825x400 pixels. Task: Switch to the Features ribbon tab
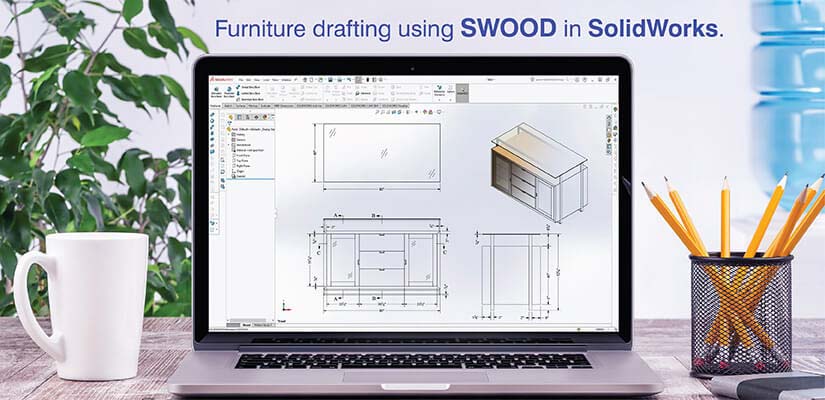coord(216,105)
